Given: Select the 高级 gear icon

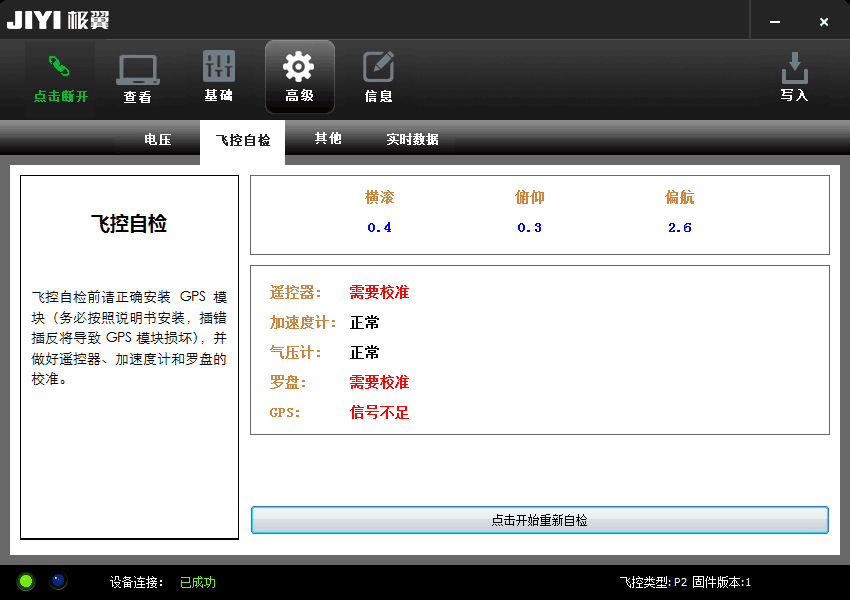Looking at the screenshot, I should [x=299, y=67].
